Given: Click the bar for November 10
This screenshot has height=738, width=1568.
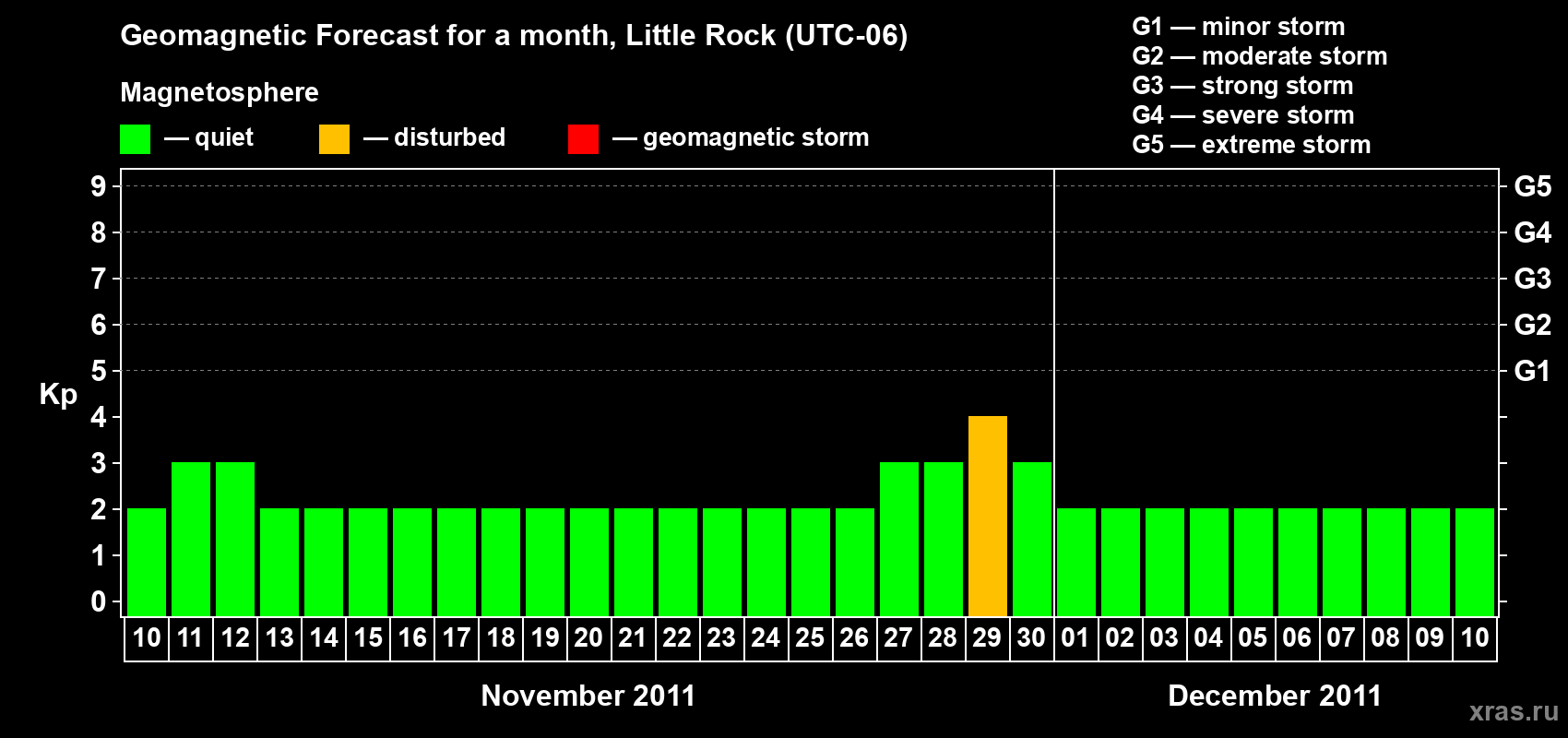Looking at the screenshot, I should click(x=147, y=562).
